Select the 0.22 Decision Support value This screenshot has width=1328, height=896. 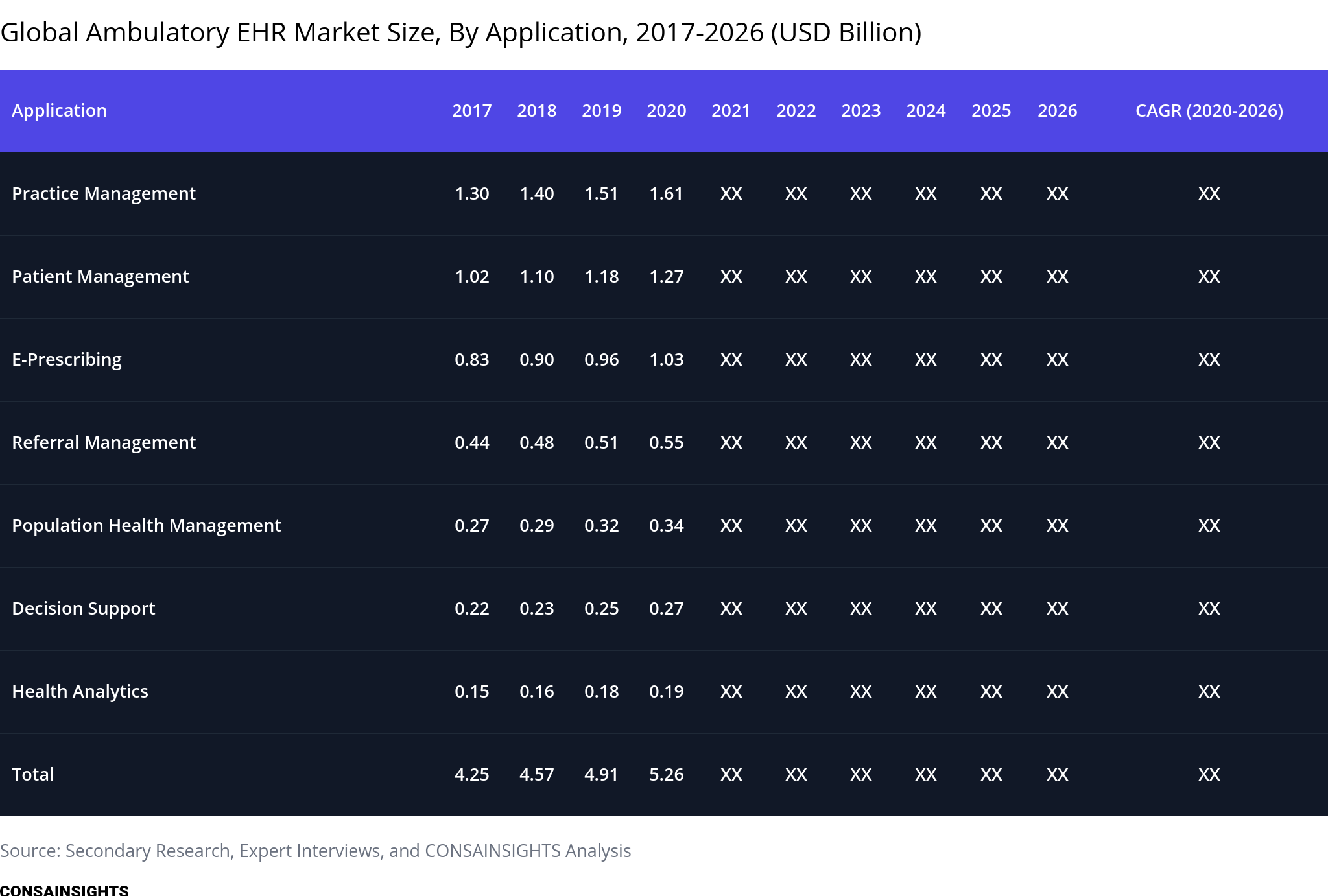click(472, 609)
